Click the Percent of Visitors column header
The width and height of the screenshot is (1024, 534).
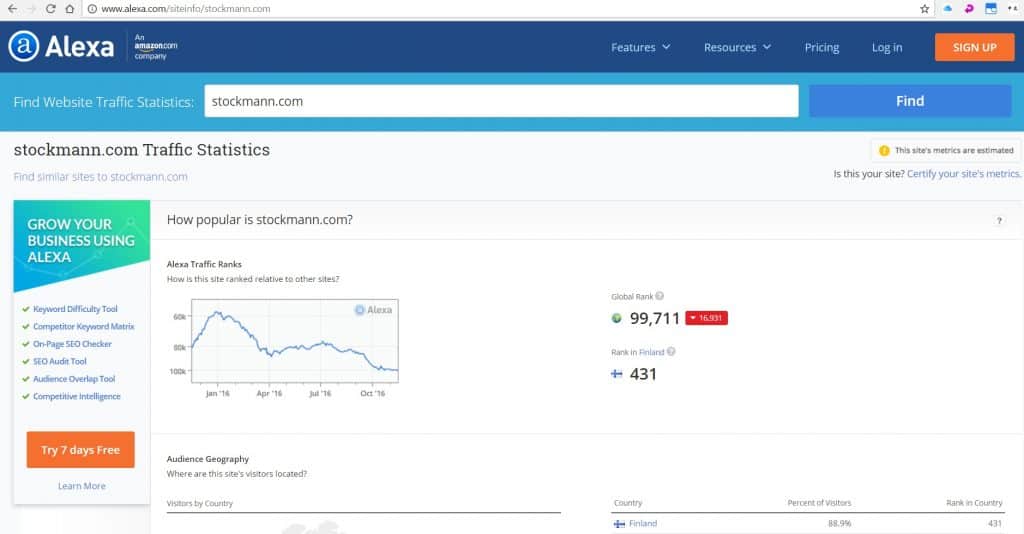[819, 503]
